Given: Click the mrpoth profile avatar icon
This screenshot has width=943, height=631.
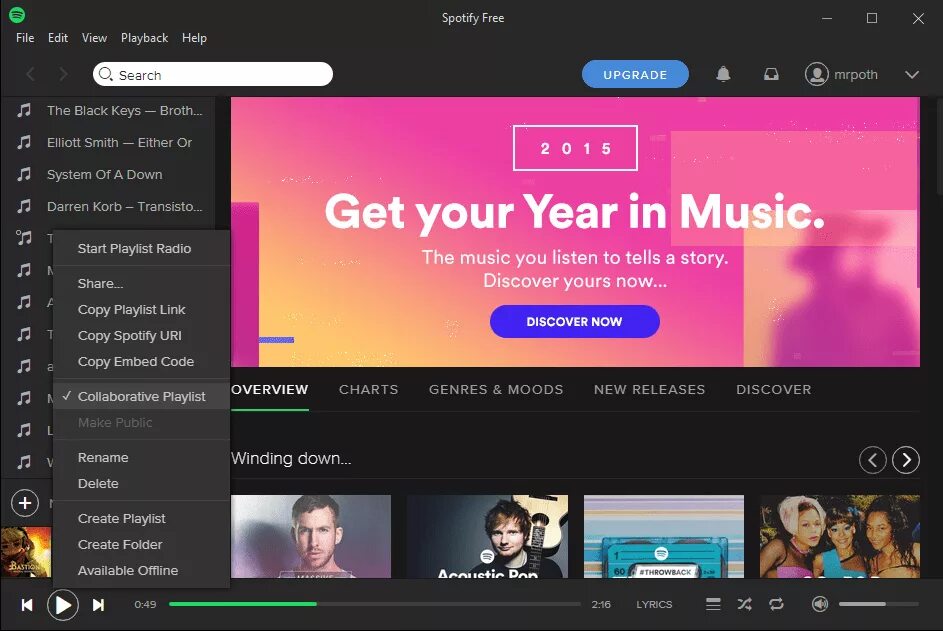Looking at the screenshot, I should tap(817, 74).
